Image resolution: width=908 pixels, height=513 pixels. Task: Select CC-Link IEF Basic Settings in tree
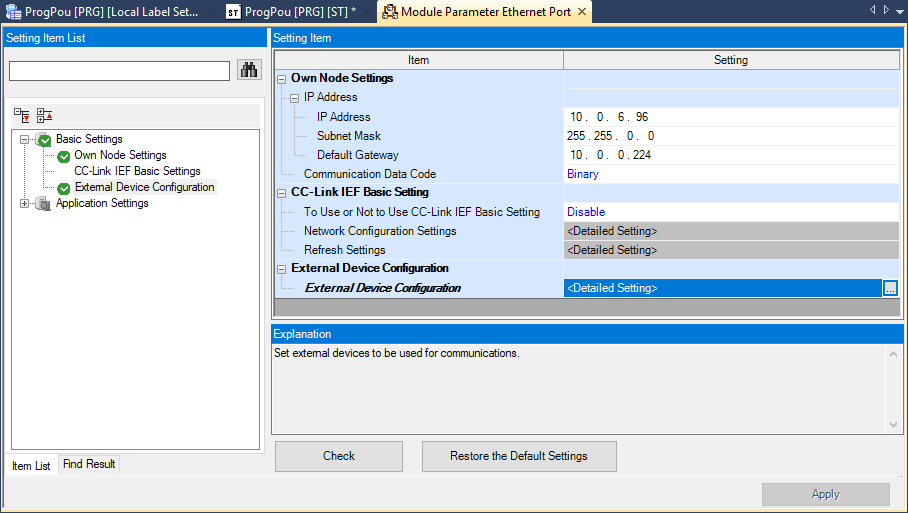coord(137,171)
